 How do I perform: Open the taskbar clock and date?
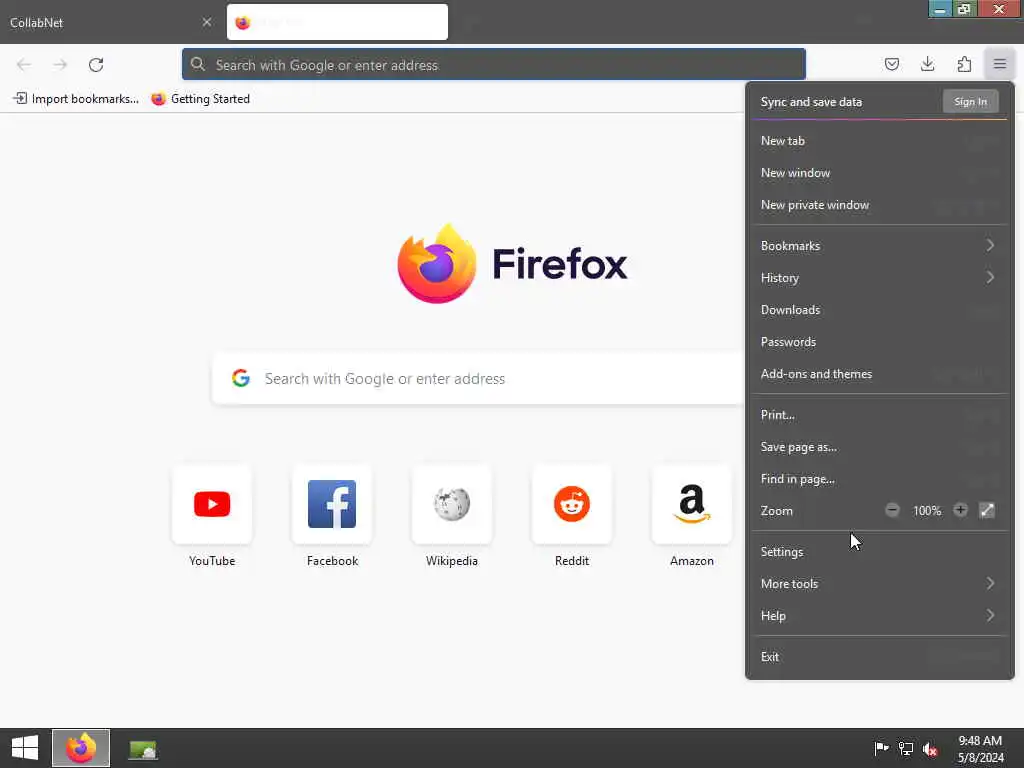(980, 748)
